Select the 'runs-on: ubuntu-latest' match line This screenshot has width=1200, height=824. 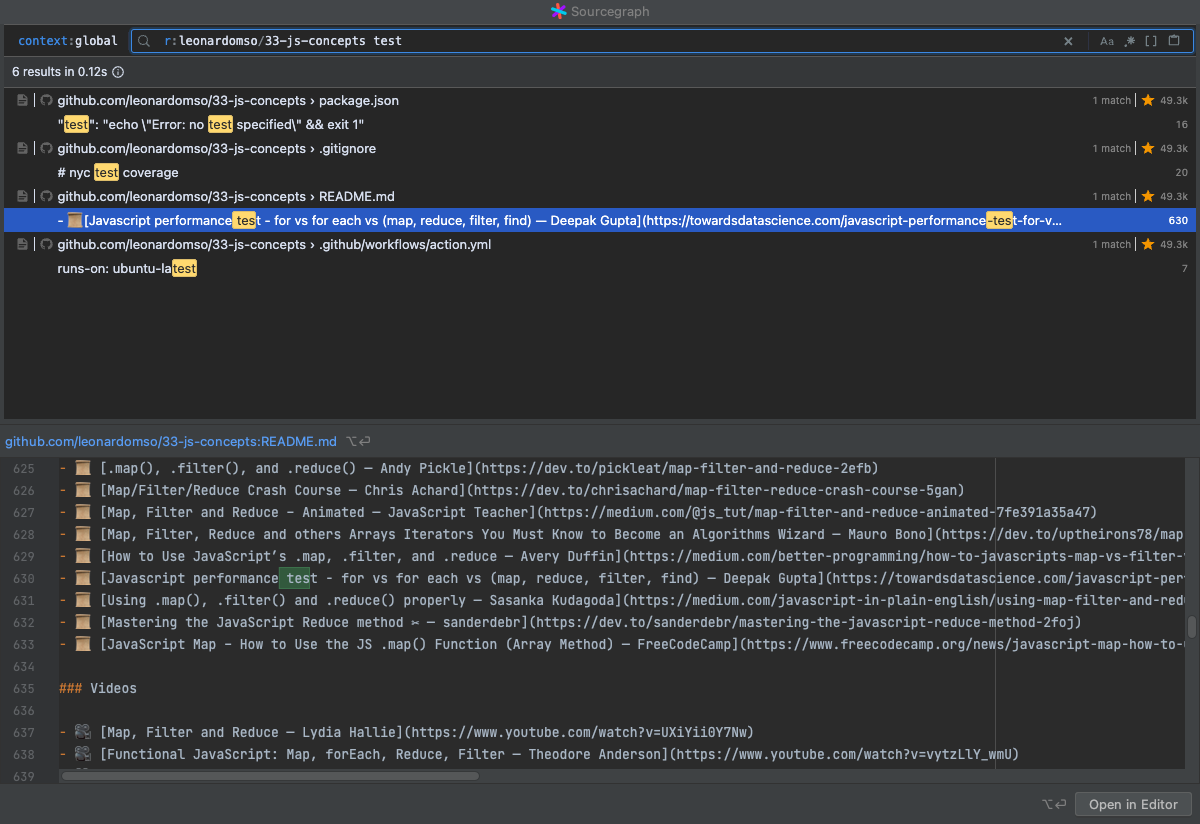click(600, 268)
